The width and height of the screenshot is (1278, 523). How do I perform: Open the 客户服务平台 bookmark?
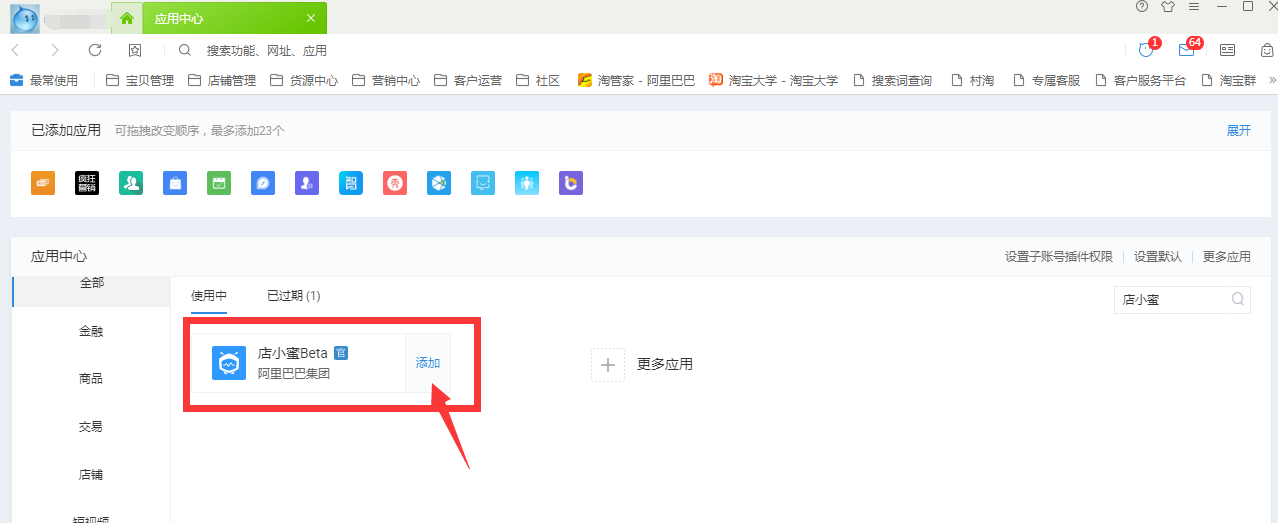(x=1141, y=81)
